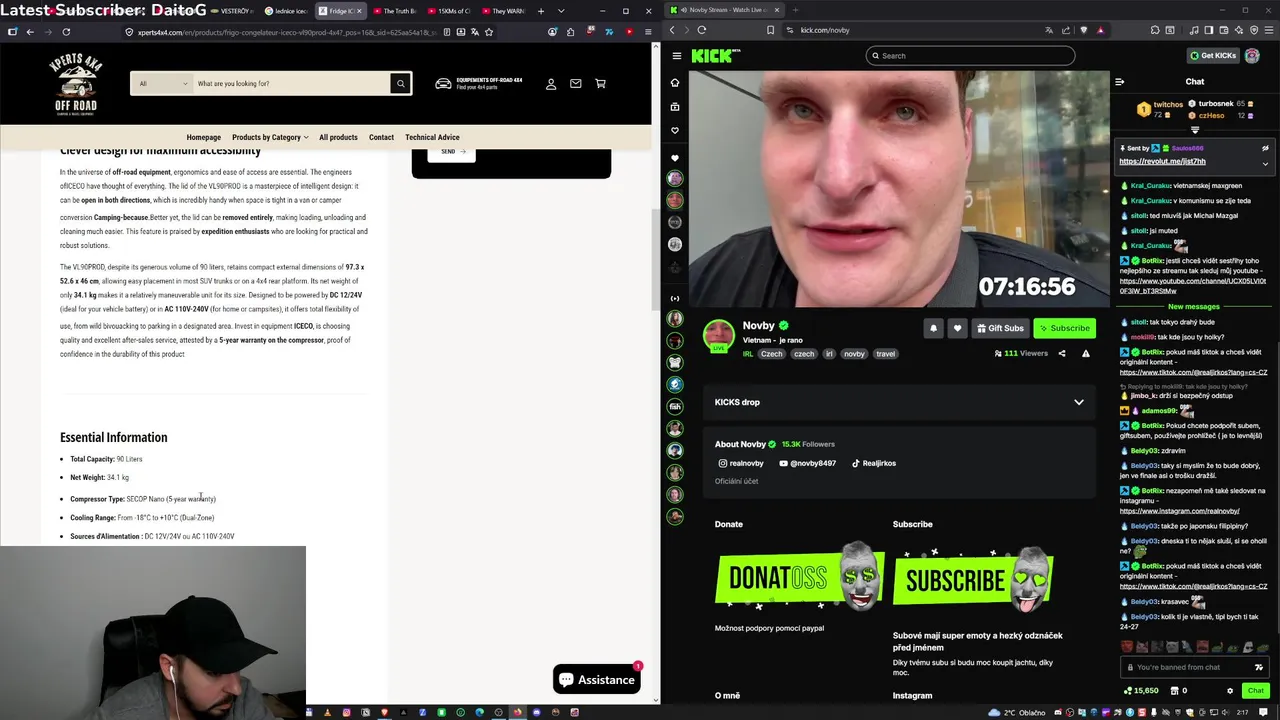Open chat settings gear icon
The height and width of the screenshot is (720, 1280).
pos(1230,690)
